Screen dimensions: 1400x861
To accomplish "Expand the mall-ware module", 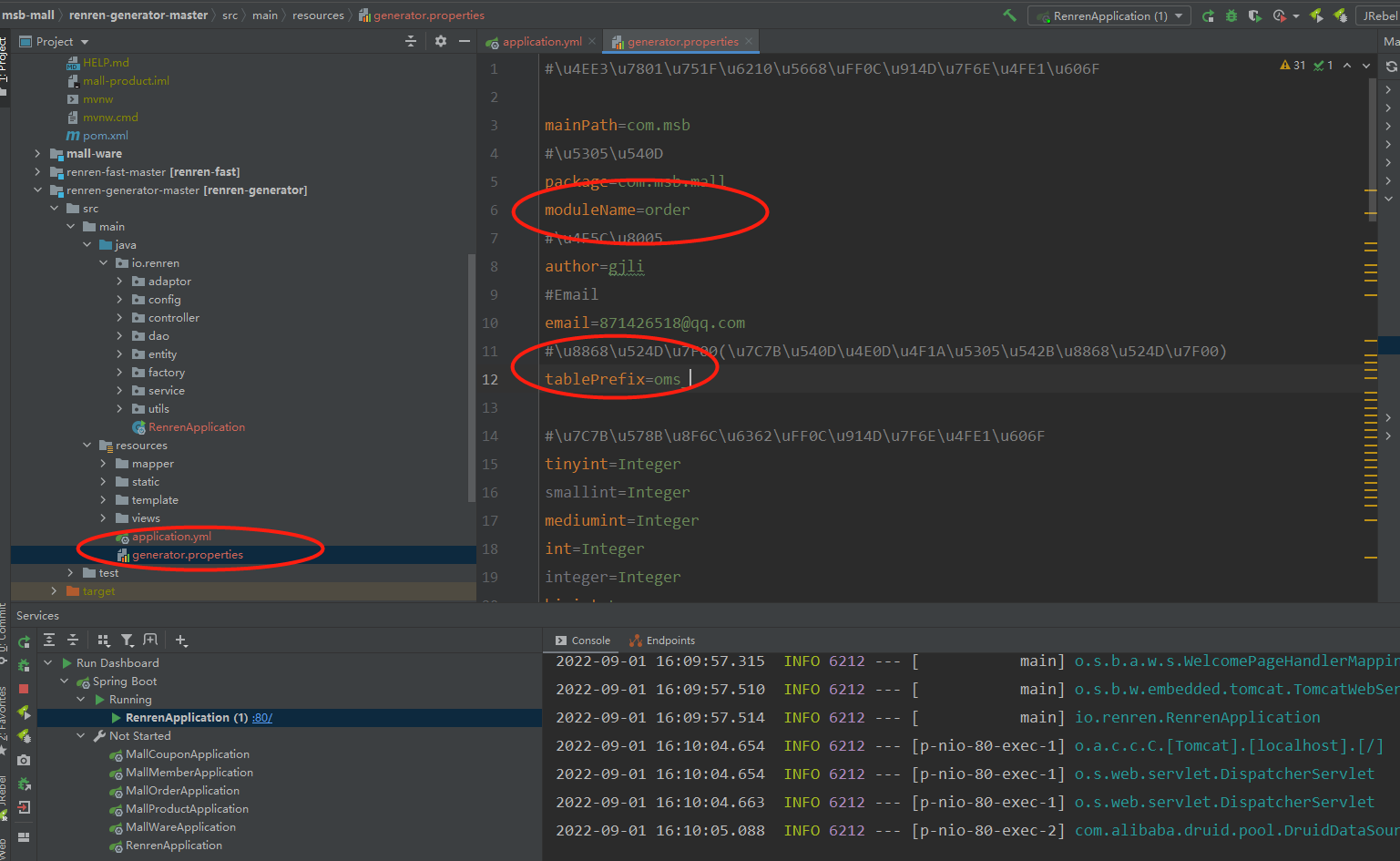I will [x=37, y=154].
